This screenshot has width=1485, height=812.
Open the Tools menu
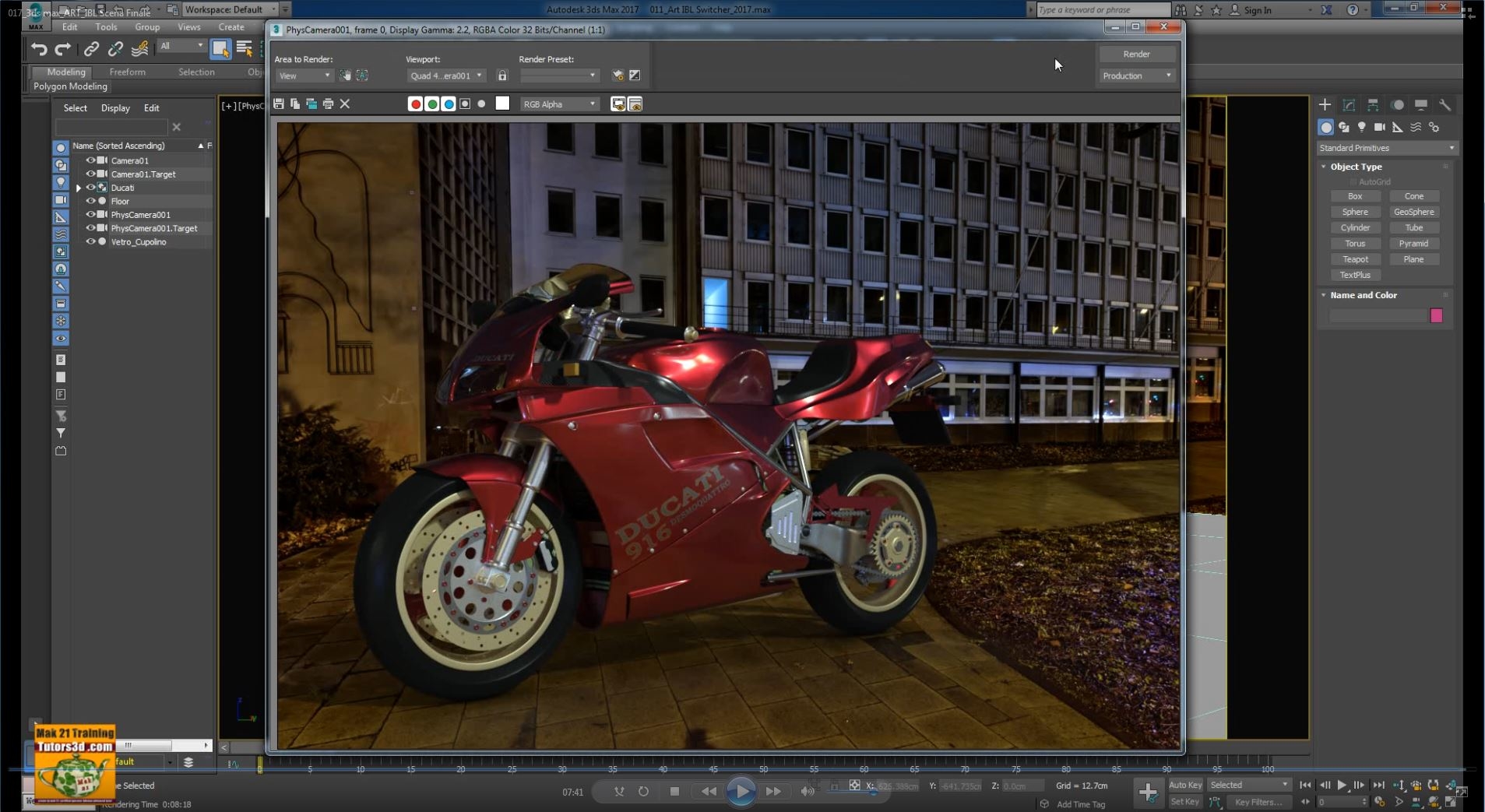[106, 27]
